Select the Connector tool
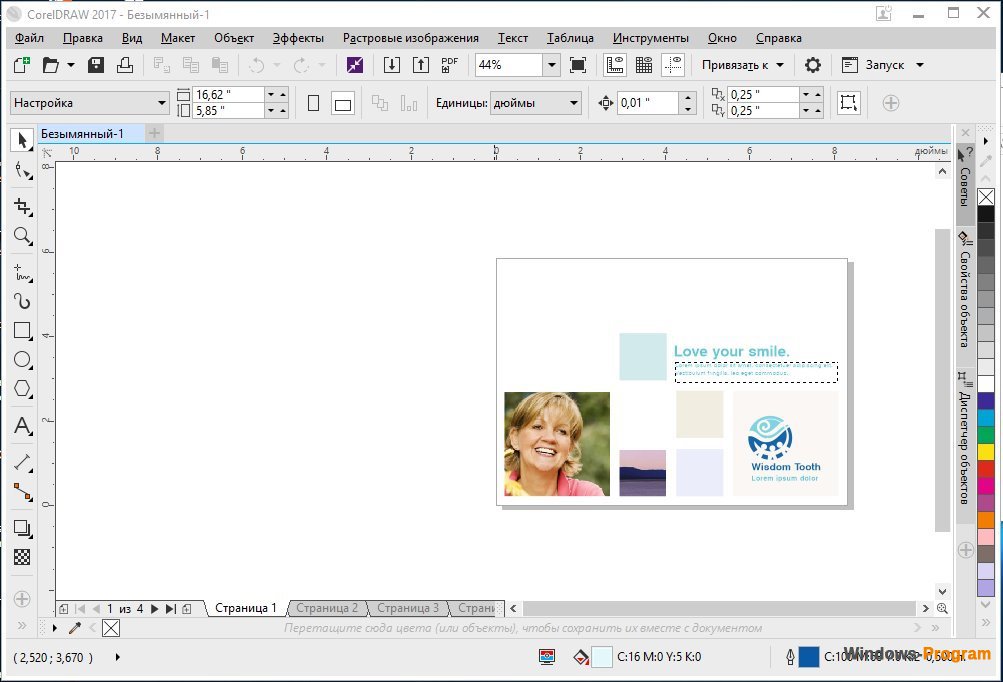 [22, 491]
